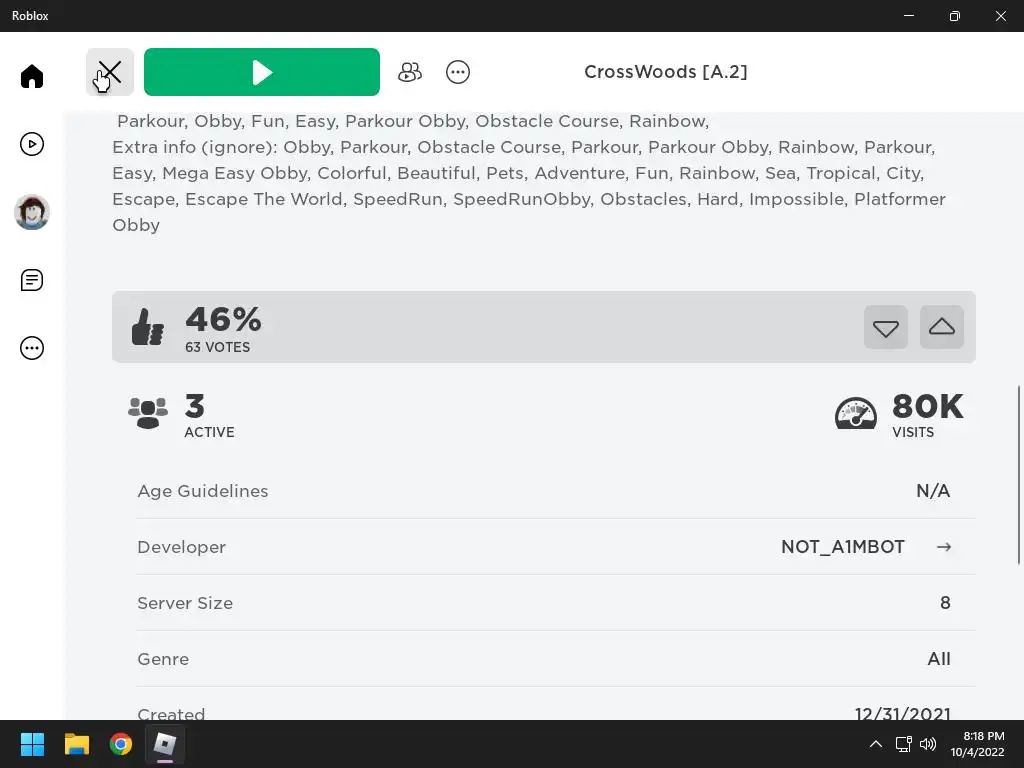
Task: Click the 80K visits value
Action: [927, 406]
